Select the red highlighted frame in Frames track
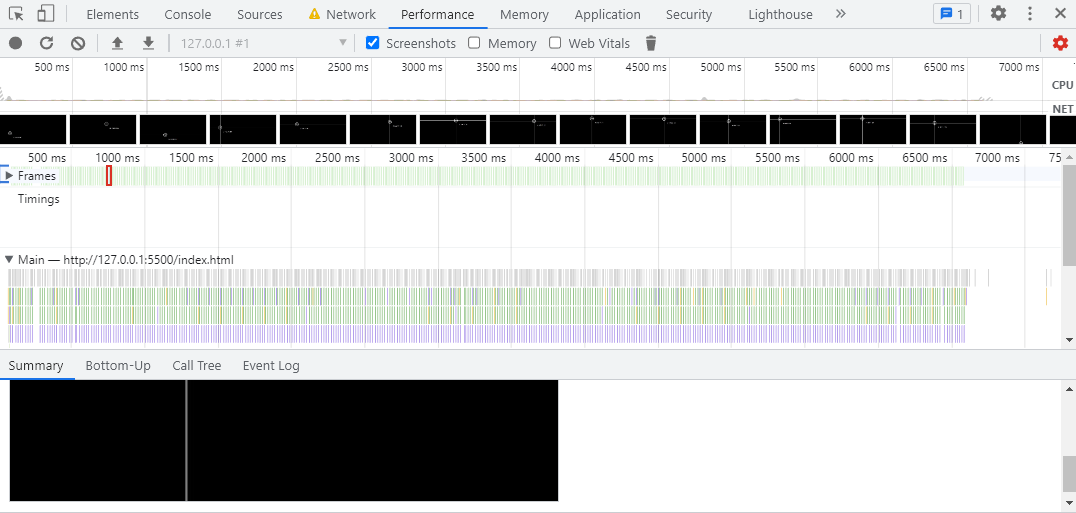This screenshot has width=1076, height=513. click(x=109, y=176)
